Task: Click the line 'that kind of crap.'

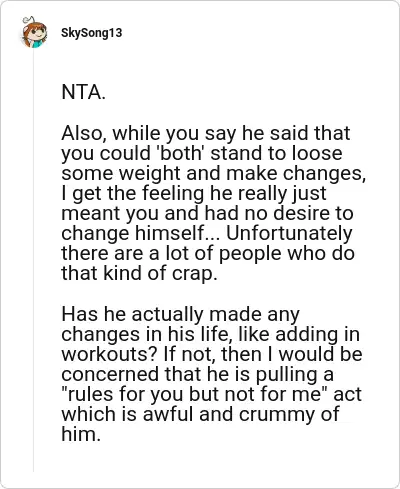Action: [x=139, y=274]
